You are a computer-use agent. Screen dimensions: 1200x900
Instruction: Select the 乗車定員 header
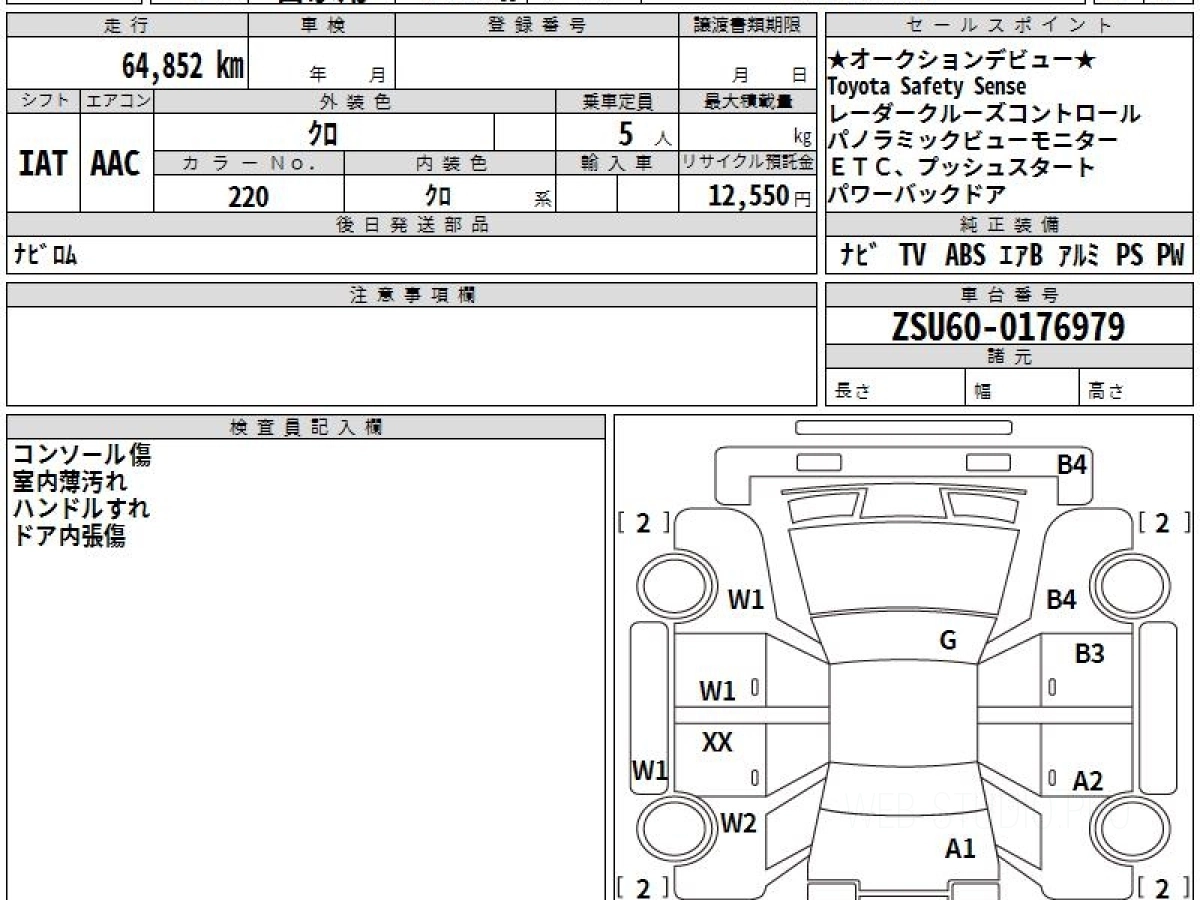[617, 101]
